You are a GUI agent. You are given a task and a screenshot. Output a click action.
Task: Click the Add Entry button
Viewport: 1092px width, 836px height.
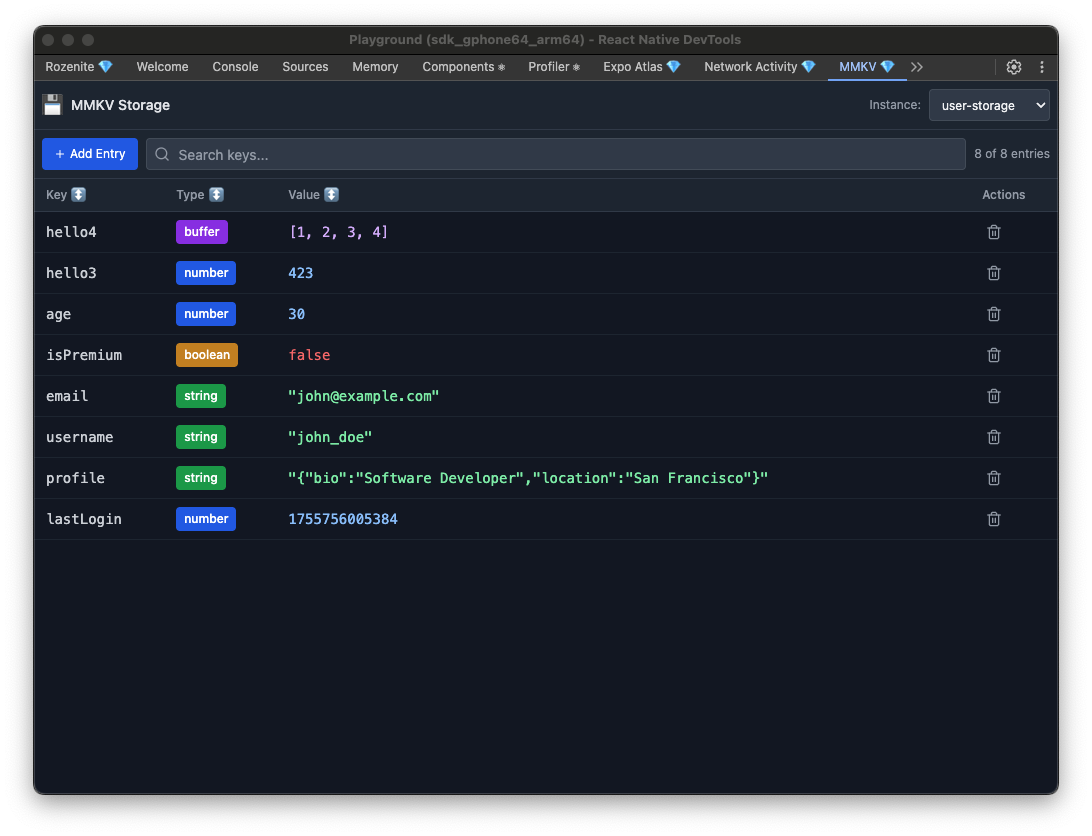(90, 154)
